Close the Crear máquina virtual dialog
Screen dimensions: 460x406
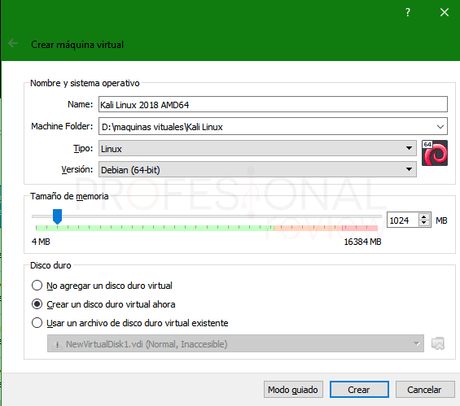(x=444, y=13)
